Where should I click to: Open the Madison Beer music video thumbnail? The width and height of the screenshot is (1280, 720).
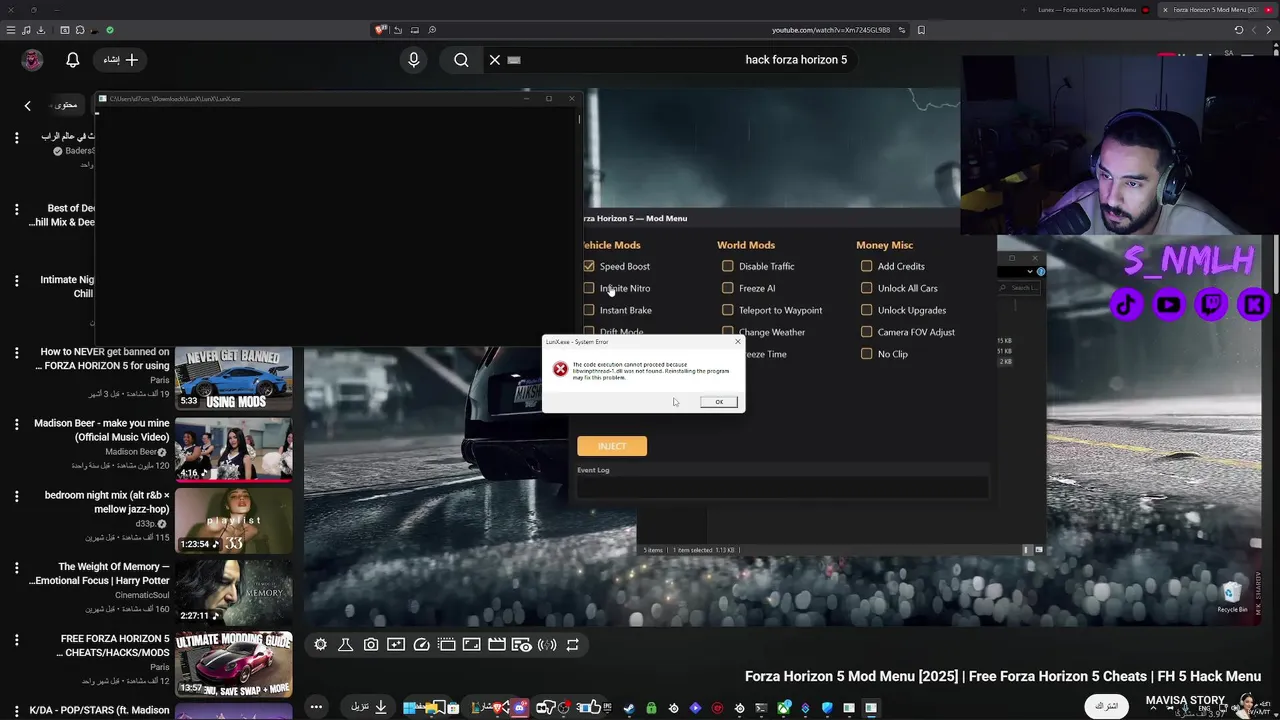coord(234,449)
